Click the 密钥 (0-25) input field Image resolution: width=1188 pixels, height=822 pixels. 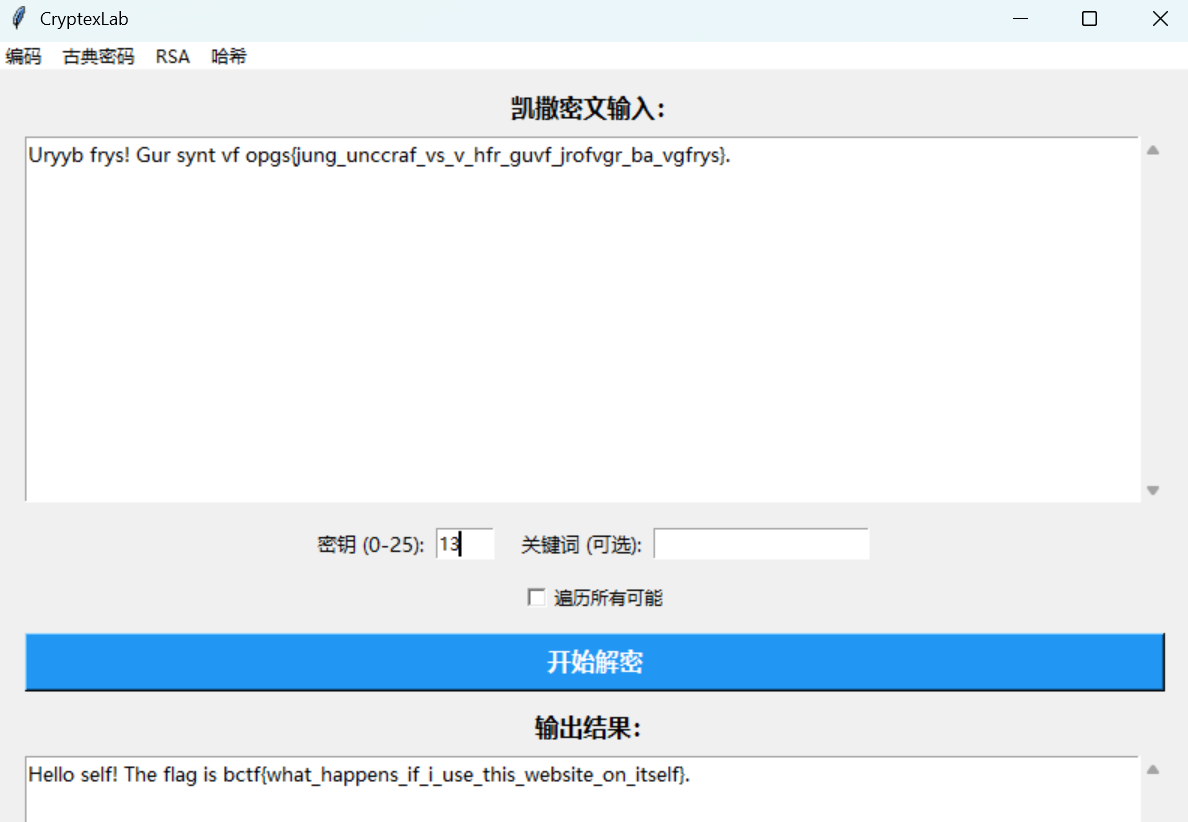[x=465, y=545]
